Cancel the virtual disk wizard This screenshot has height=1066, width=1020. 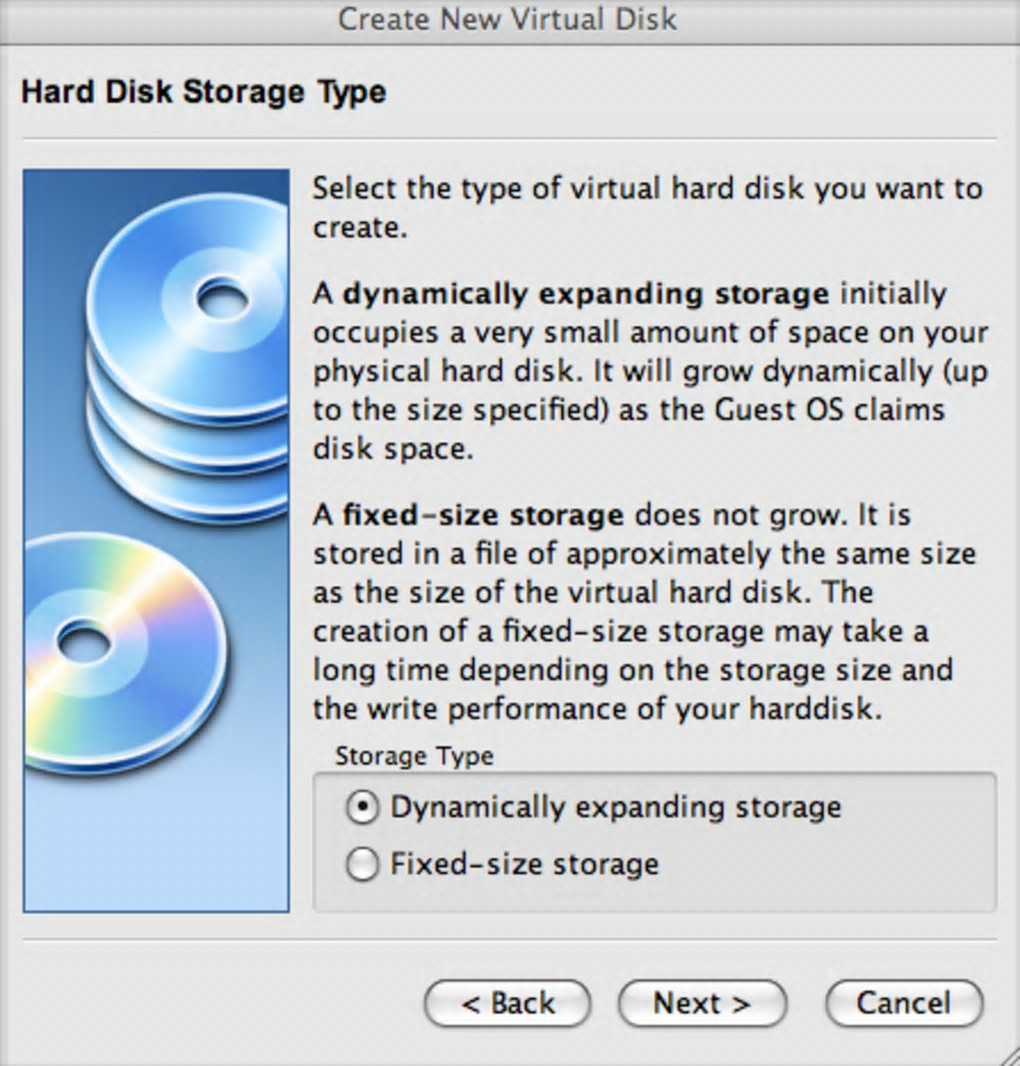[904, 1003]
